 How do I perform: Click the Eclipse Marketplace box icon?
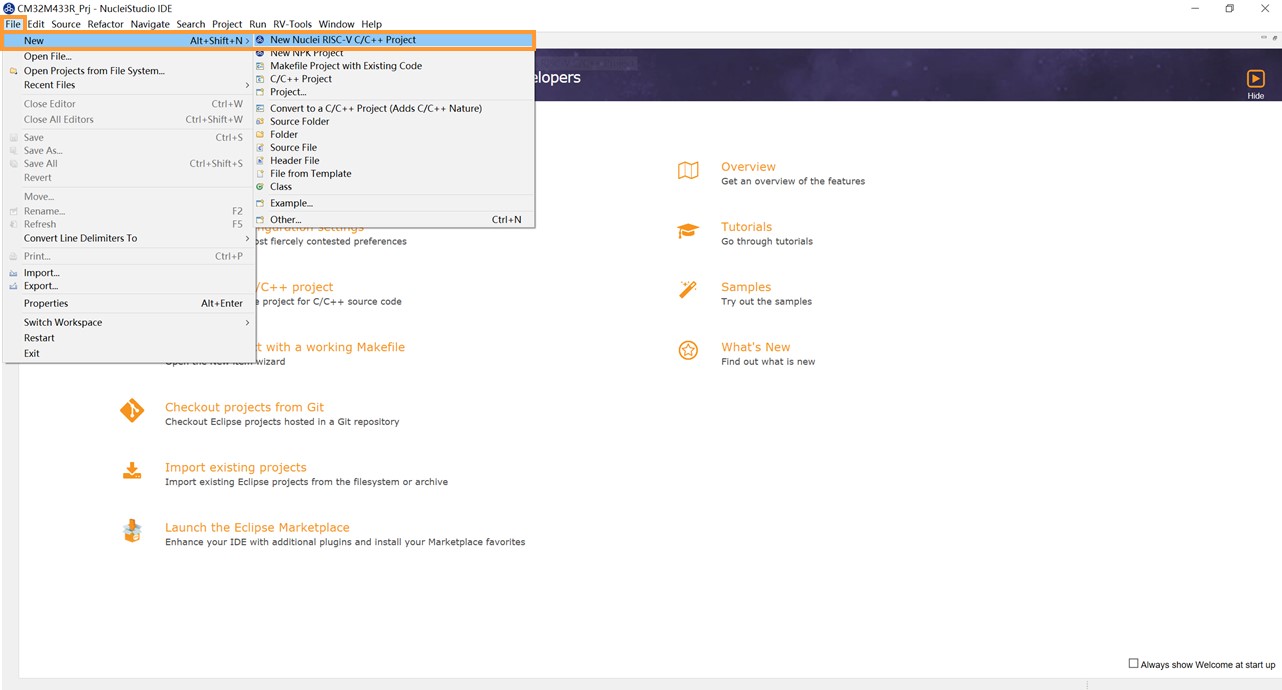132,531
